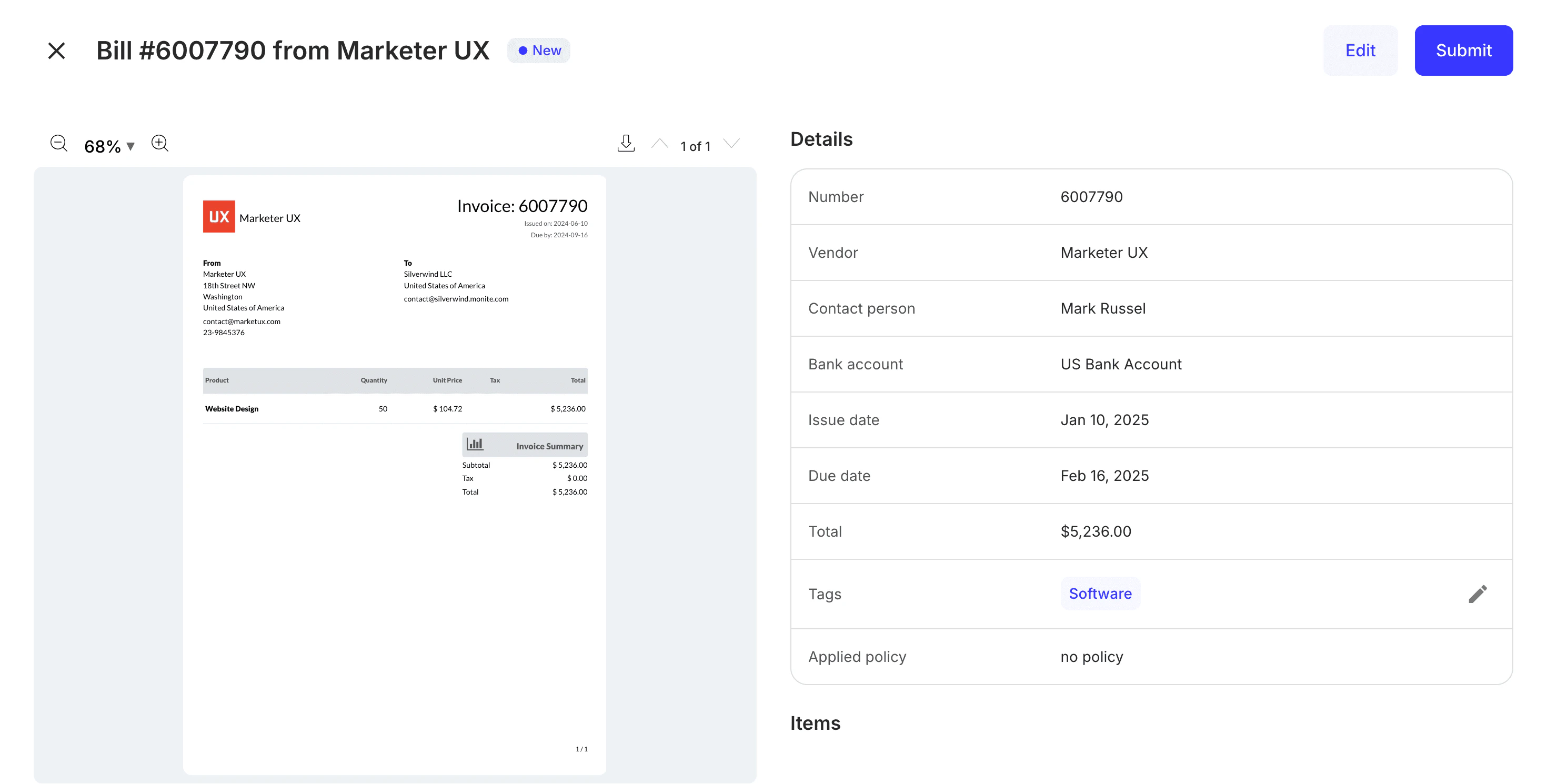Click the Marketer UX vendor name

(1104, 252)
